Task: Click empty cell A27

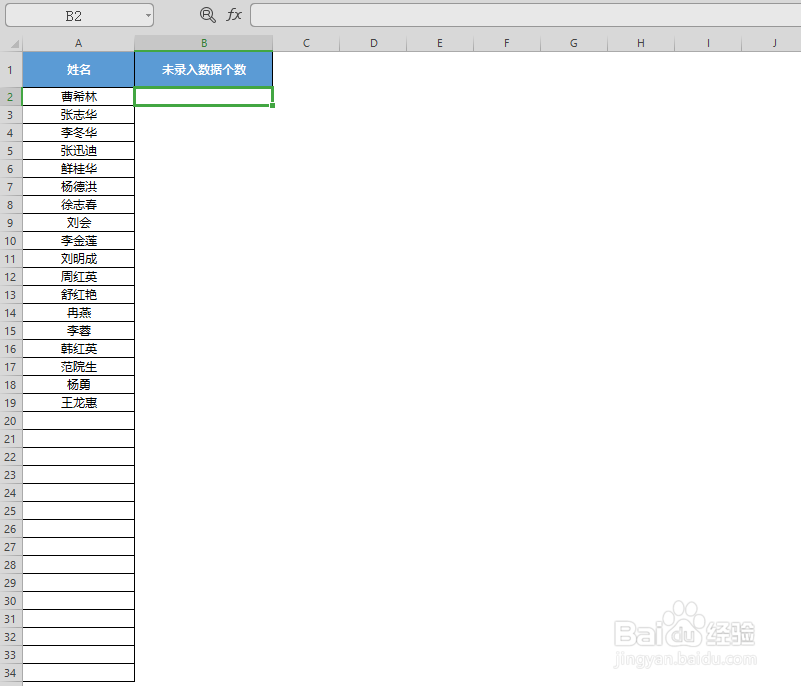Action: click(78, 547)
